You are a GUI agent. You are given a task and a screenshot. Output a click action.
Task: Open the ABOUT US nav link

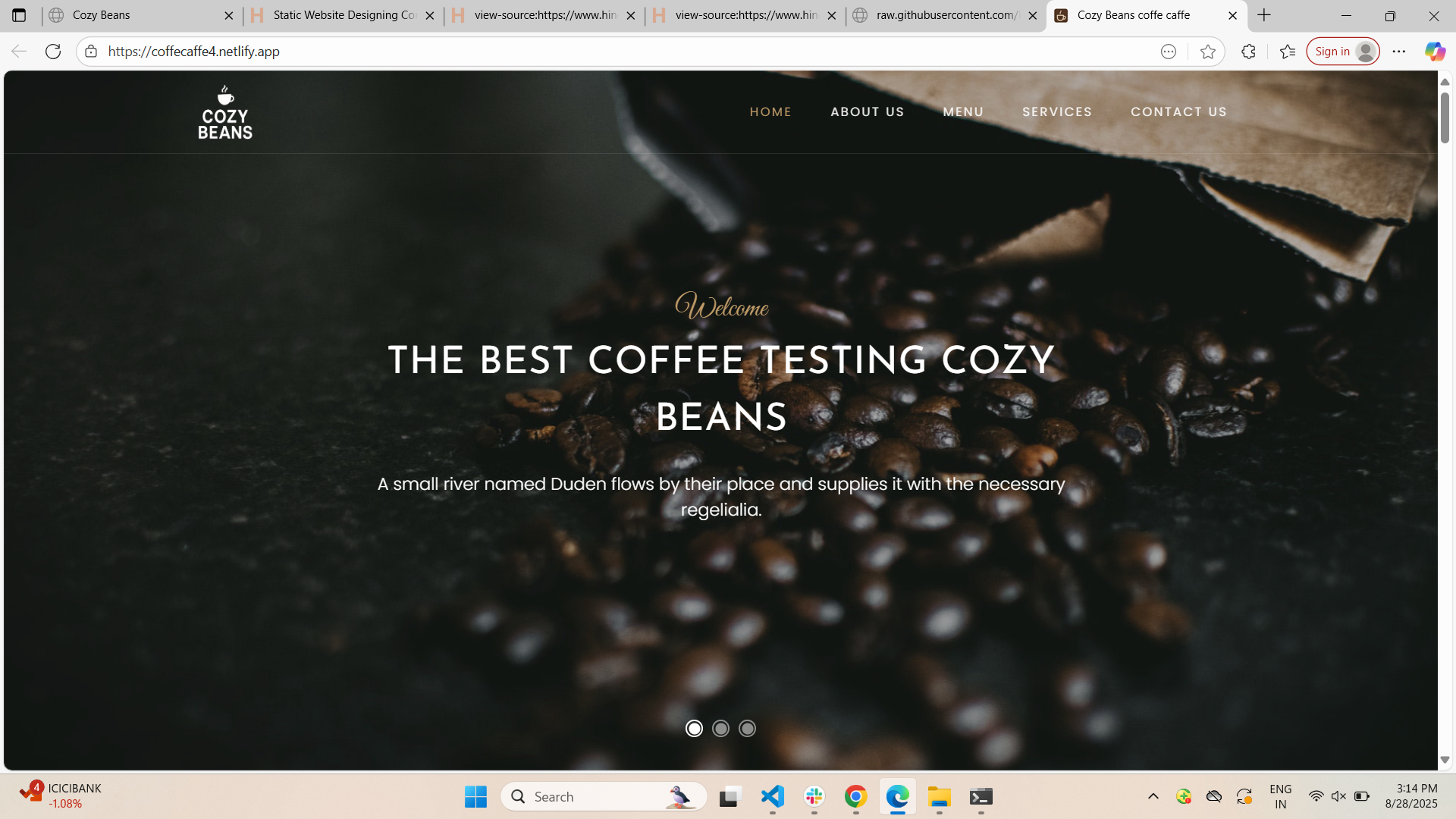click(x=867, y=111)
